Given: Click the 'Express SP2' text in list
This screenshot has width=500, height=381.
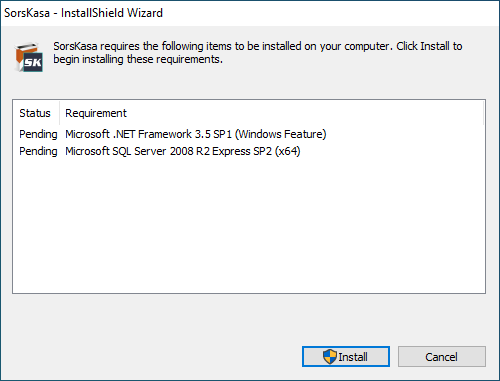Looking at the screenshot, I should (242, 151).
